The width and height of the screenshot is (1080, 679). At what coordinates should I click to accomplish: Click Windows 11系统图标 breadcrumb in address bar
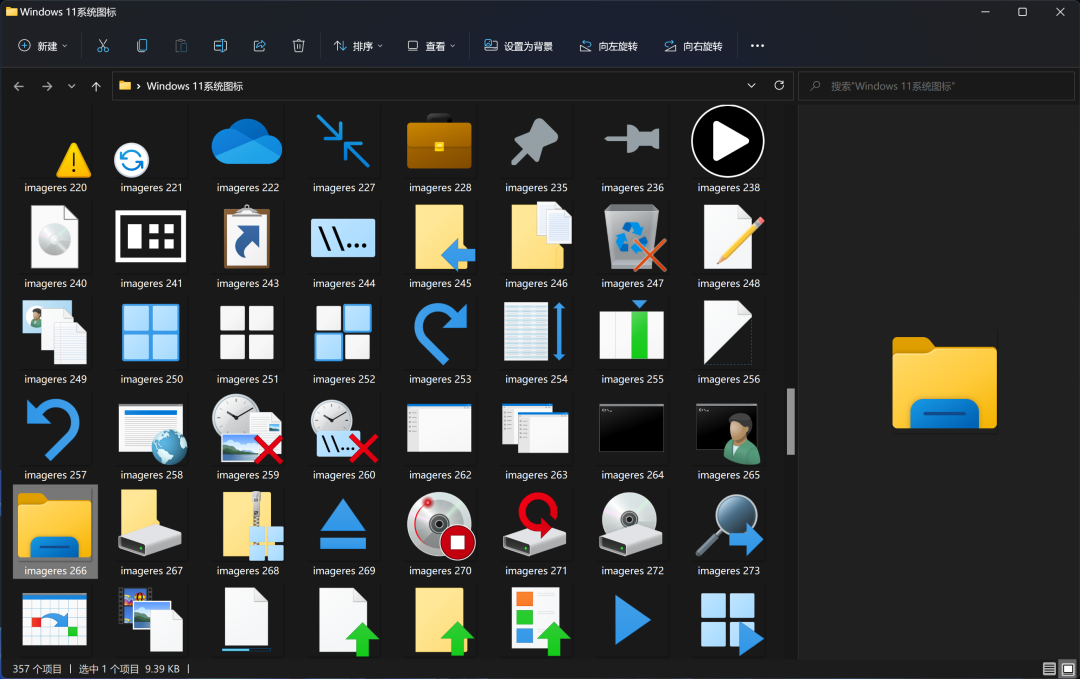point(194,86)
